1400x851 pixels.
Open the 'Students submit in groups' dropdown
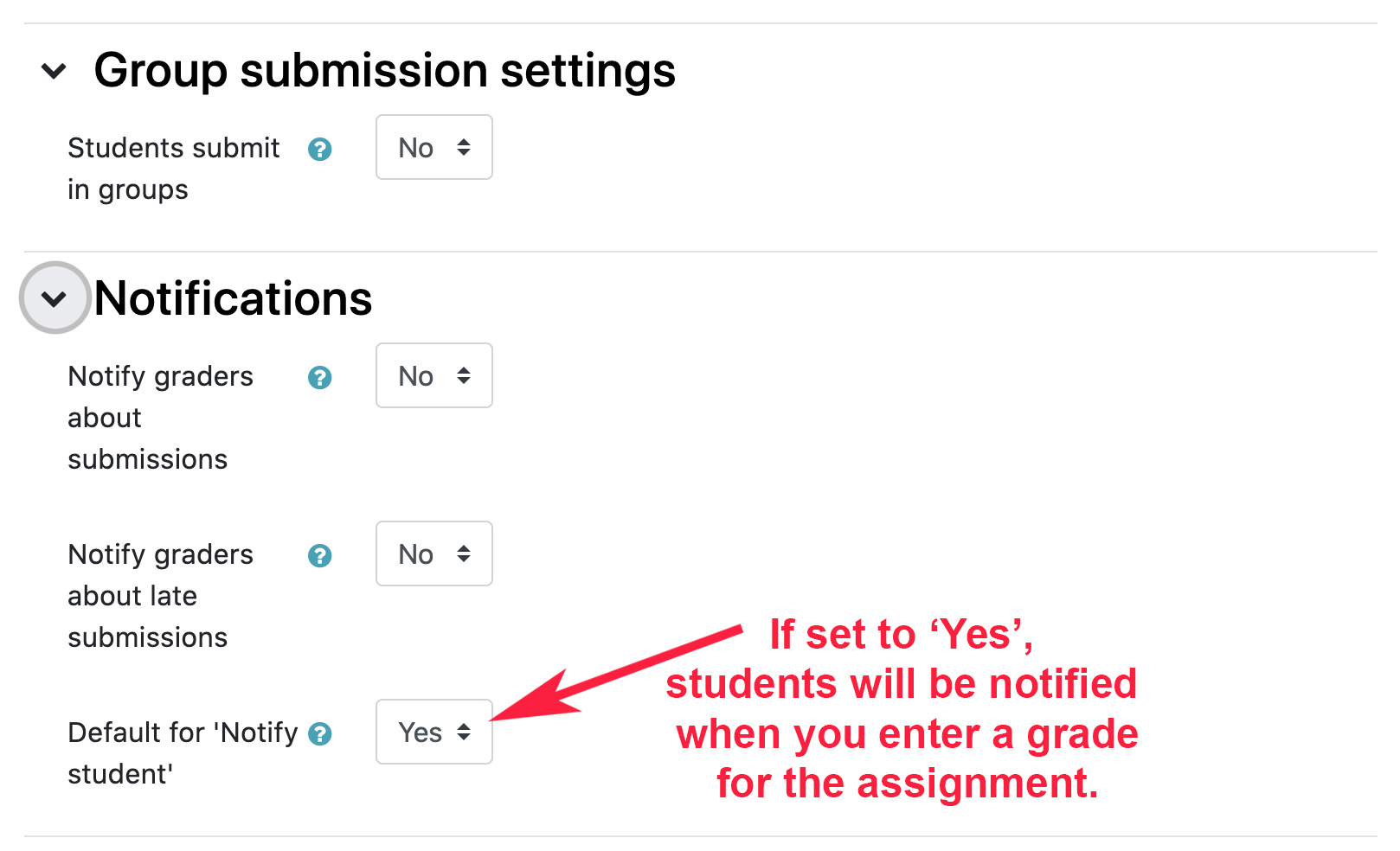pos(433,148)
